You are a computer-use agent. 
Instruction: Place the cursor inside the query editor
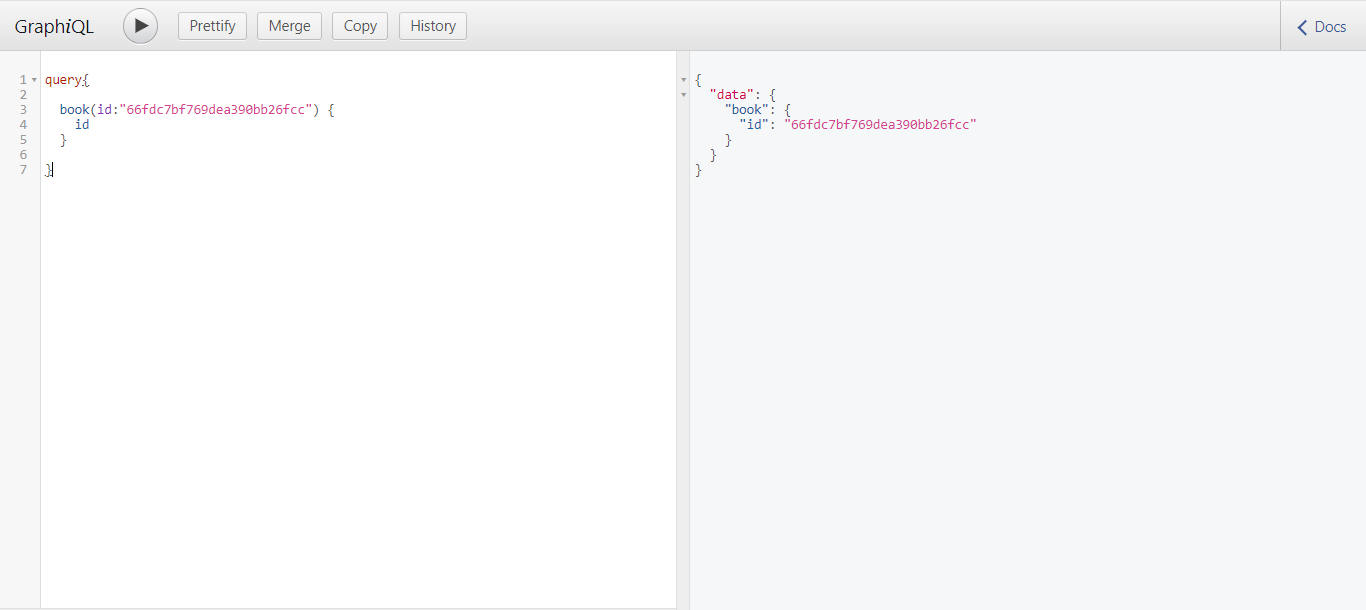click(x=300, y=300)
